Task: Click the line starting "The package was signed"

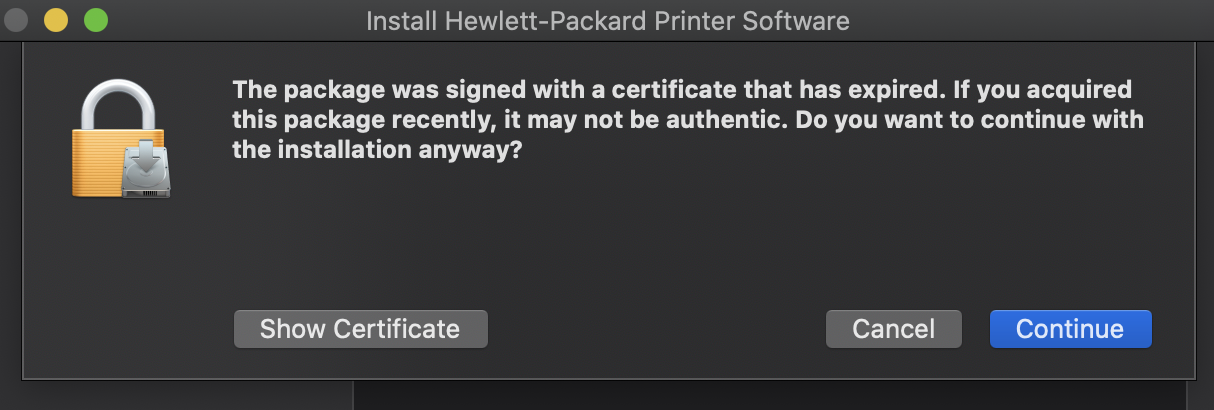Action: tap(680, 90)
